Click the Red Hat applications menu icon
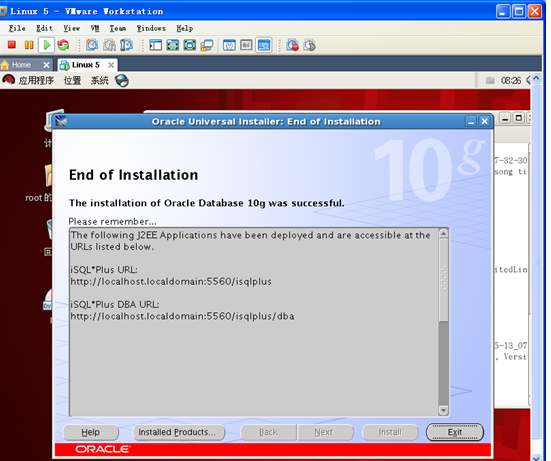Screen dimensions: 551x461 8,80
